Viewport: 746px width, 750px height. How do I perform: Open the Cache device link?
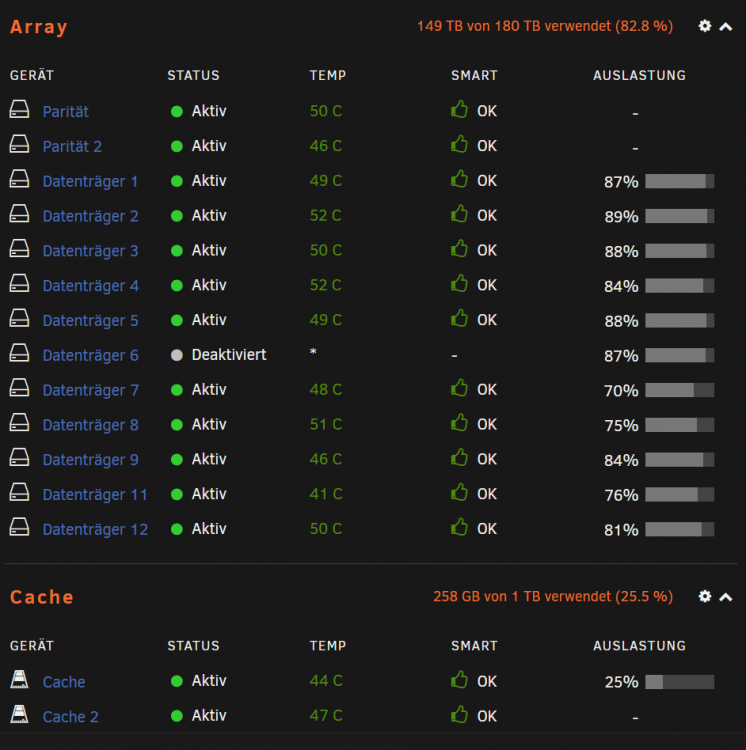point(64,682)
